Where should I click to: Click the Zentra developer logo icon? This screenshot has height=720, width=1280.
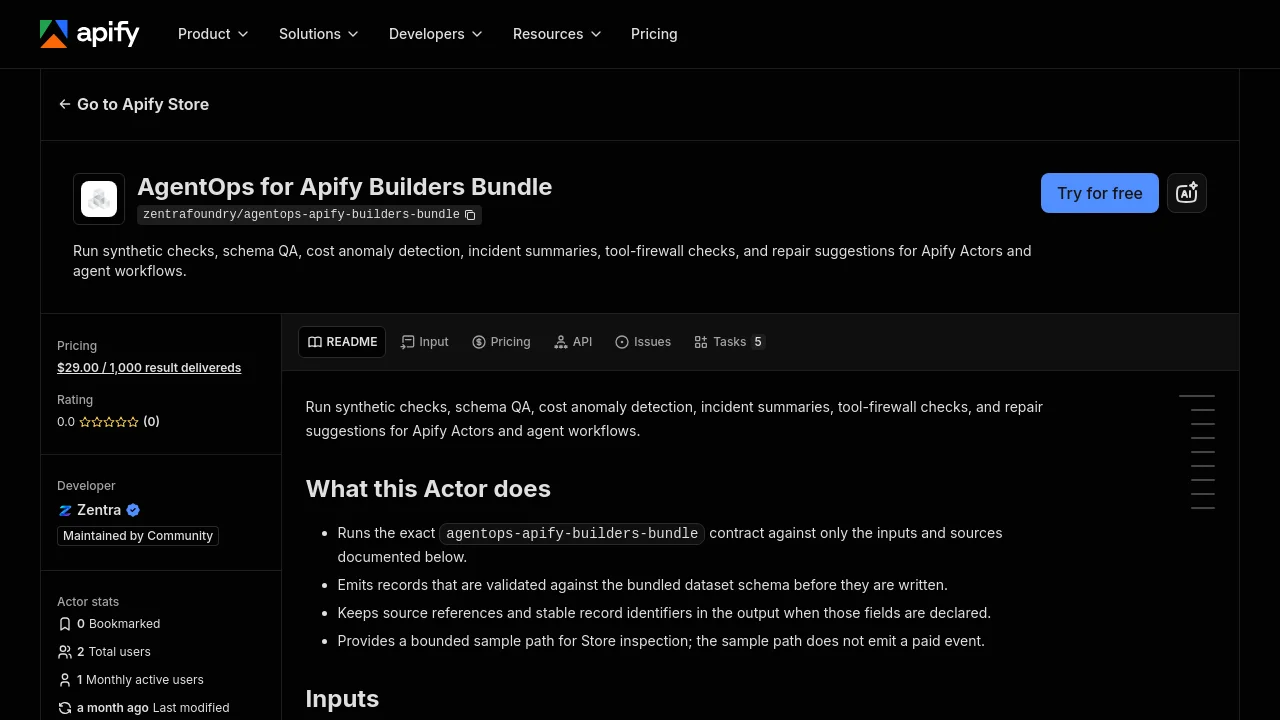[65, 510]
